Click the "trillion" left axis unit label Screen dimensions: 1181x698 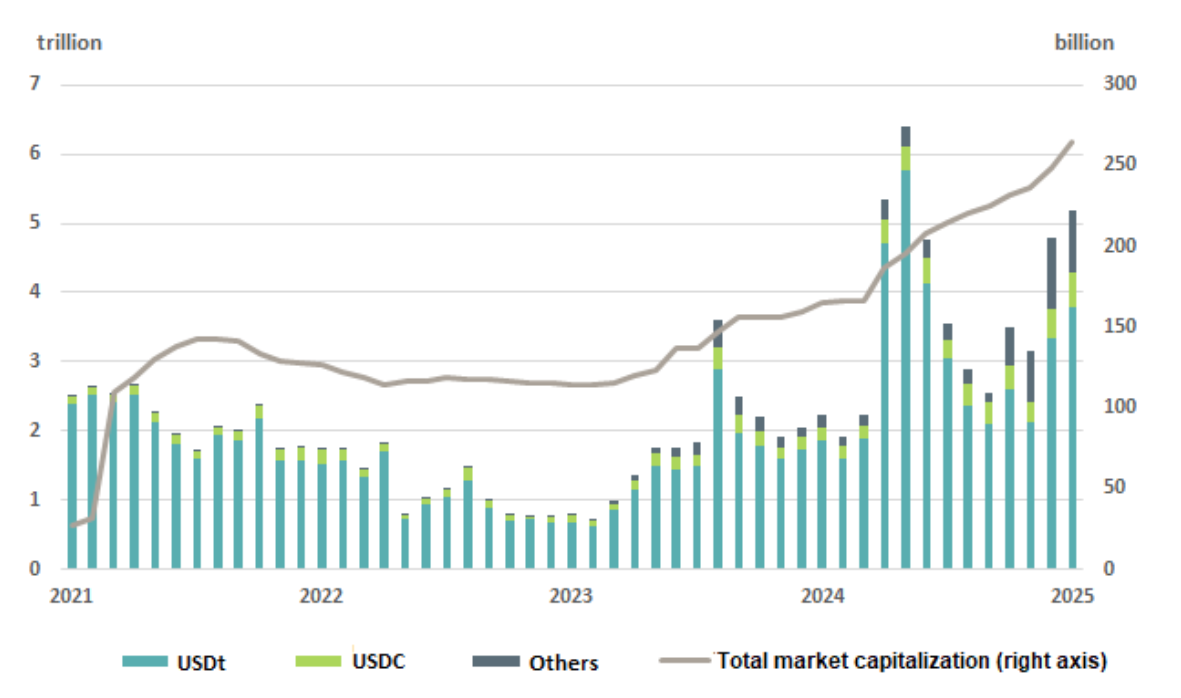(x=70, y=42)
